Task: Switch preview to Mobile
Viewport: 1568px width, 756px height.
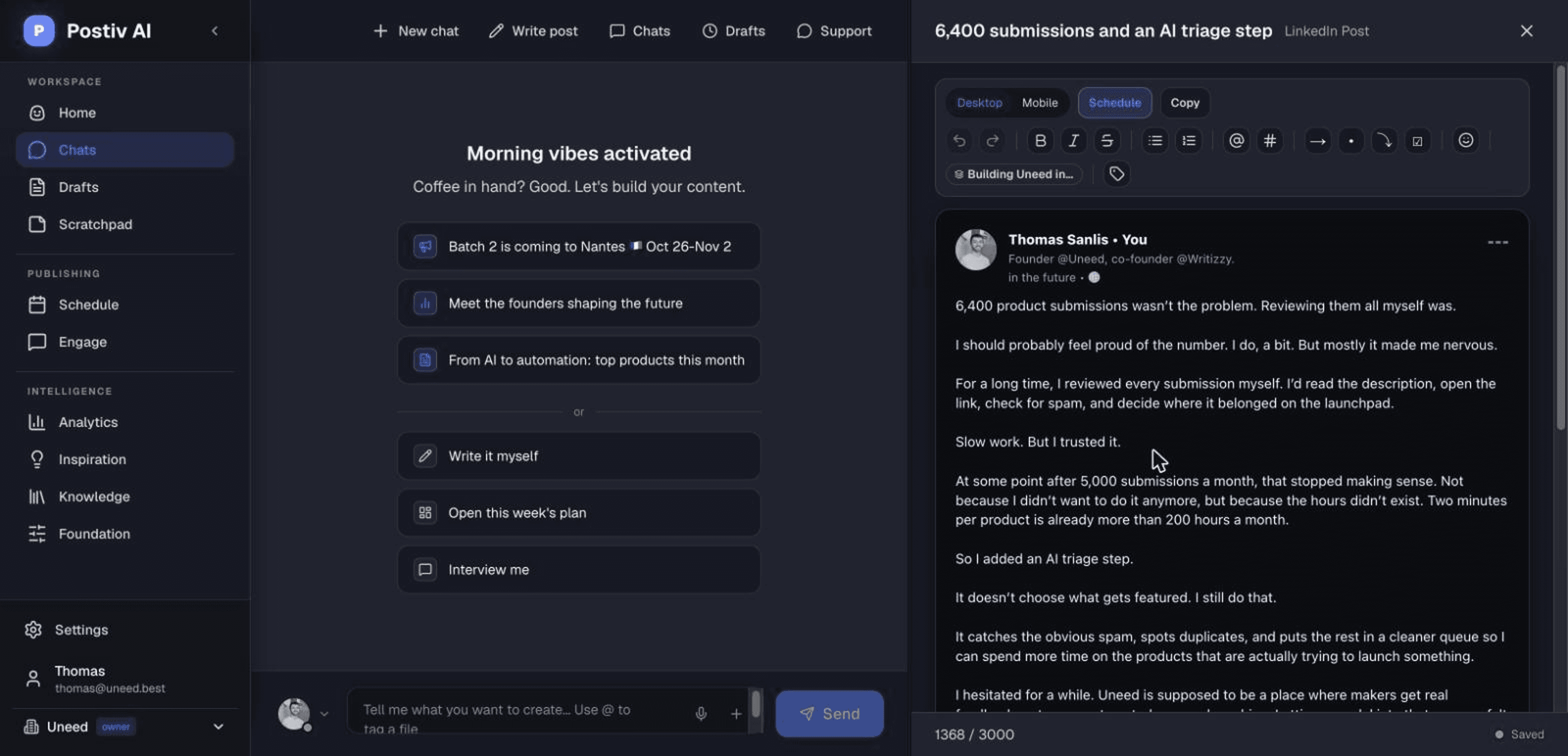Action: click(1039, 102)
